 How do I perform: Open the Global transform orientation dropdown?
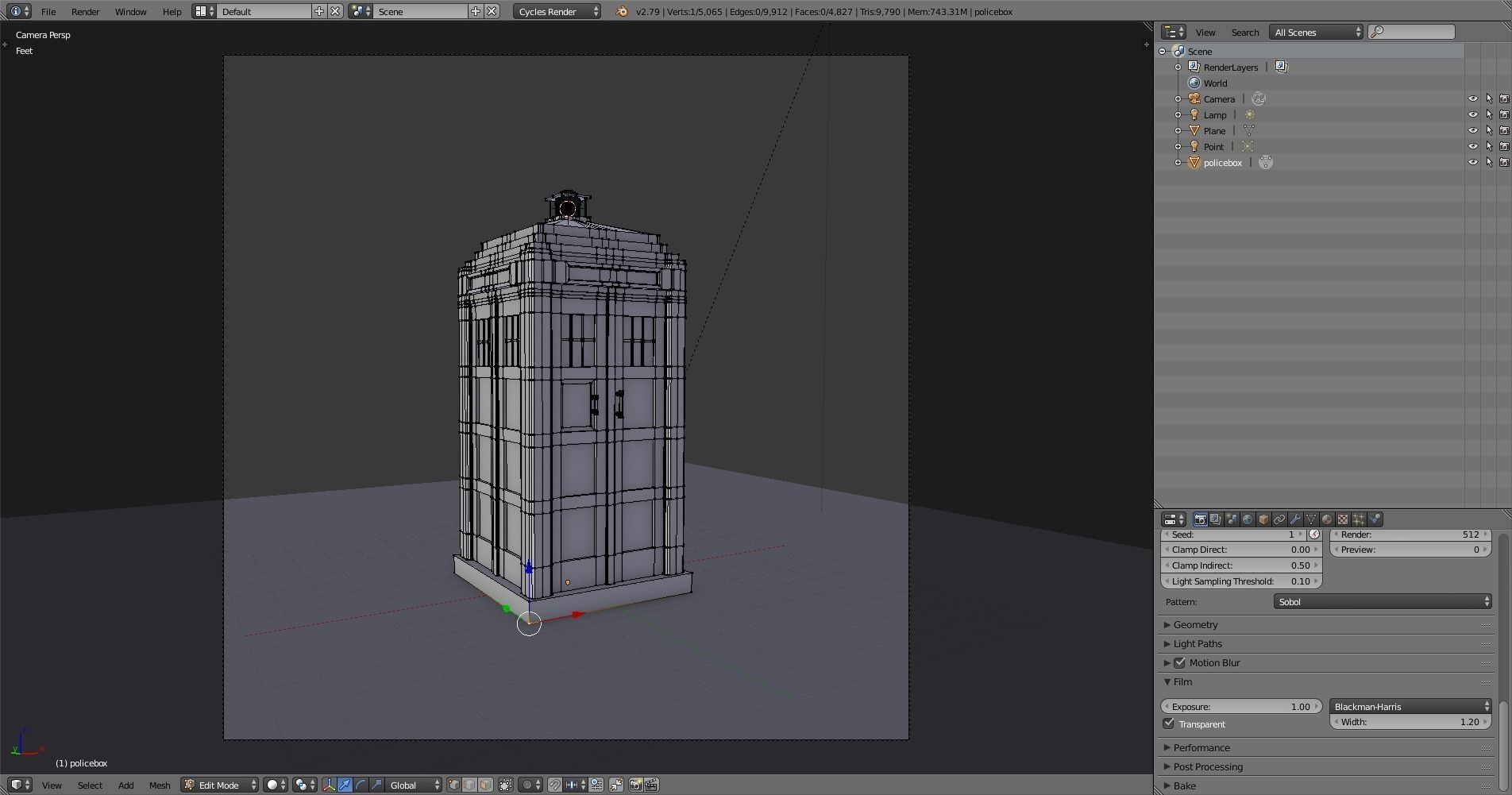click(414, 785)
